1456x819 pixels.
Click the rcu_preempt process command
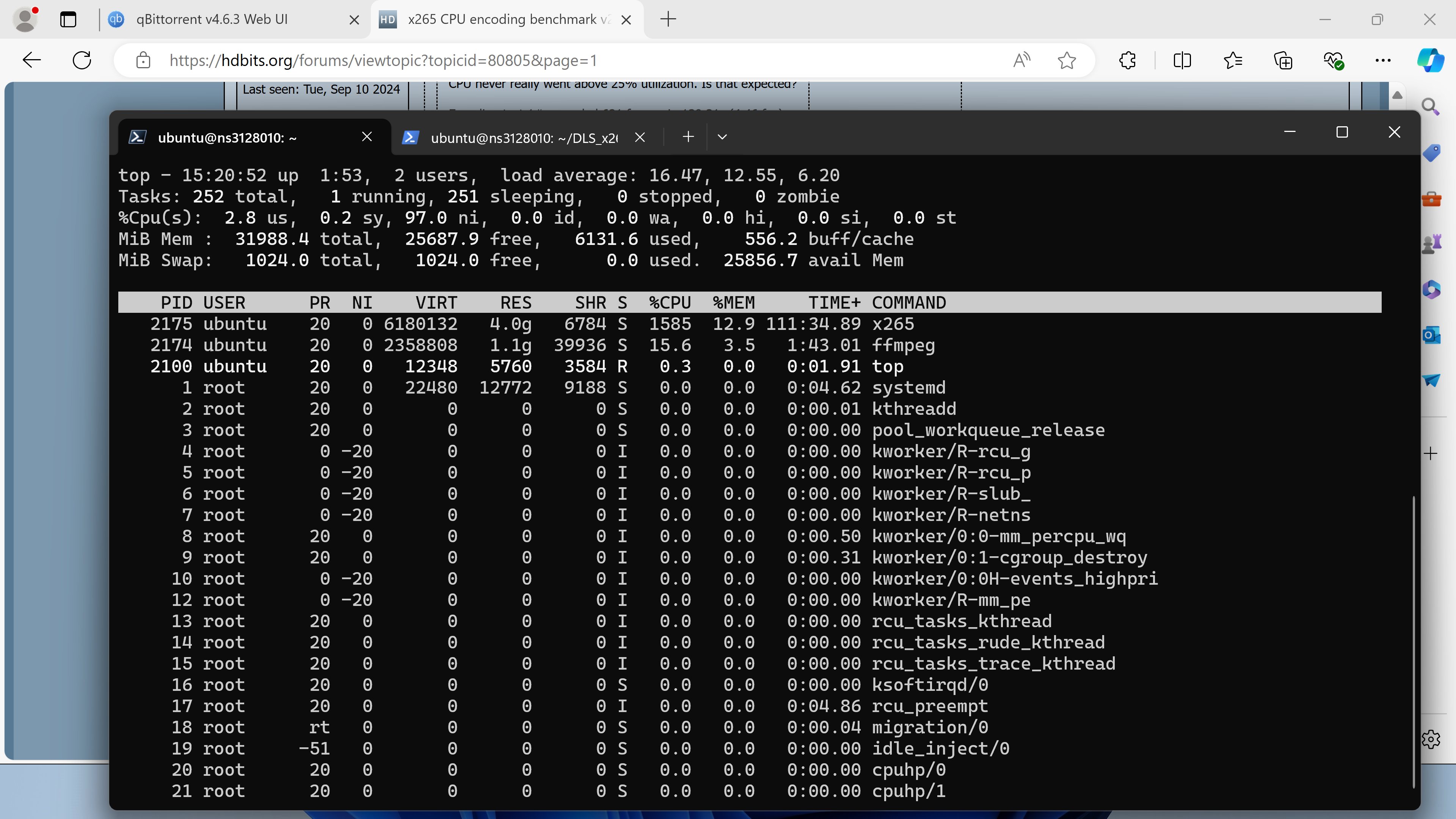pyautogui.click(x=930, y=706)
